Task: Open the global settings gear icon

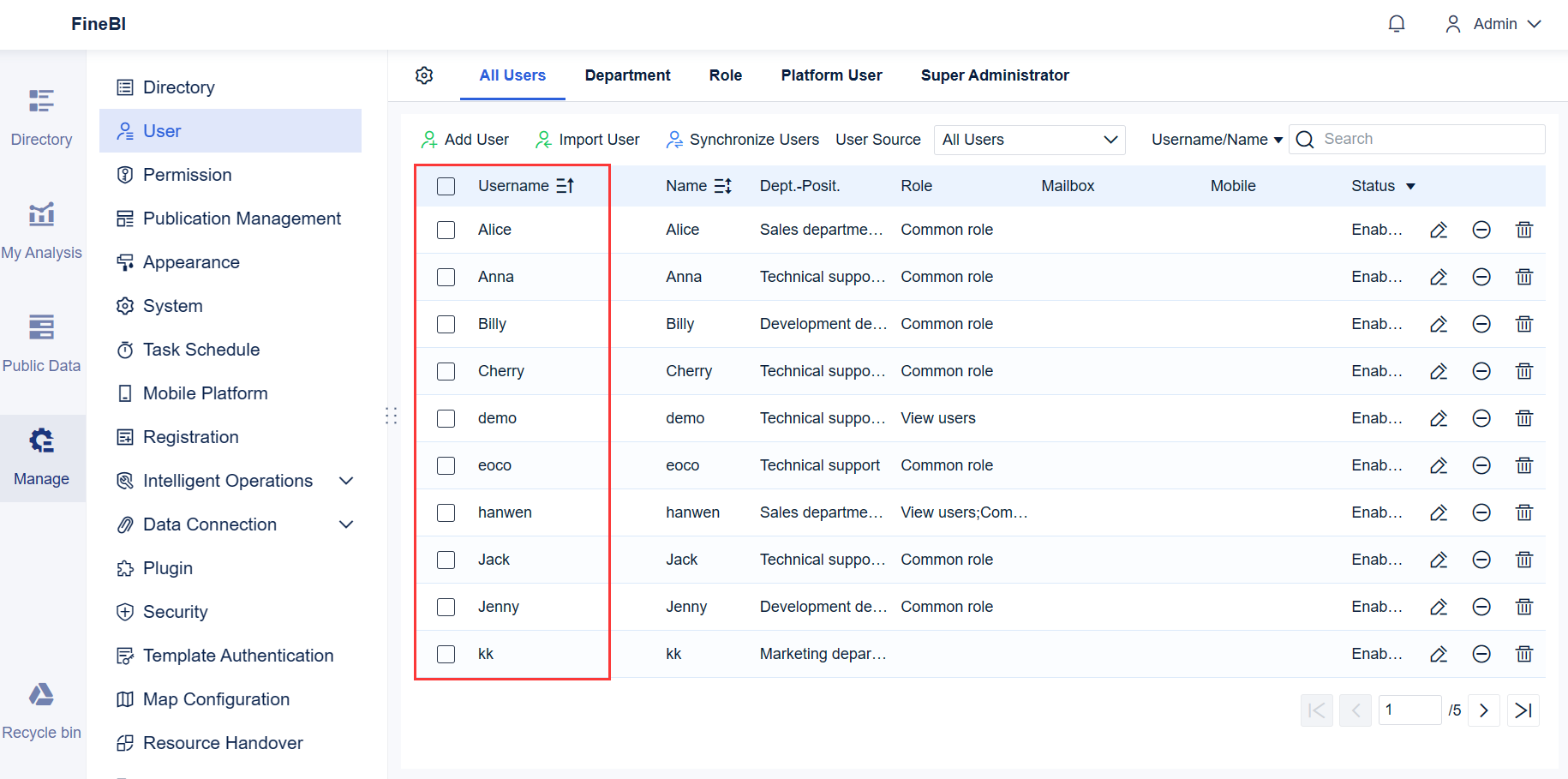Action: coord(424,75)
